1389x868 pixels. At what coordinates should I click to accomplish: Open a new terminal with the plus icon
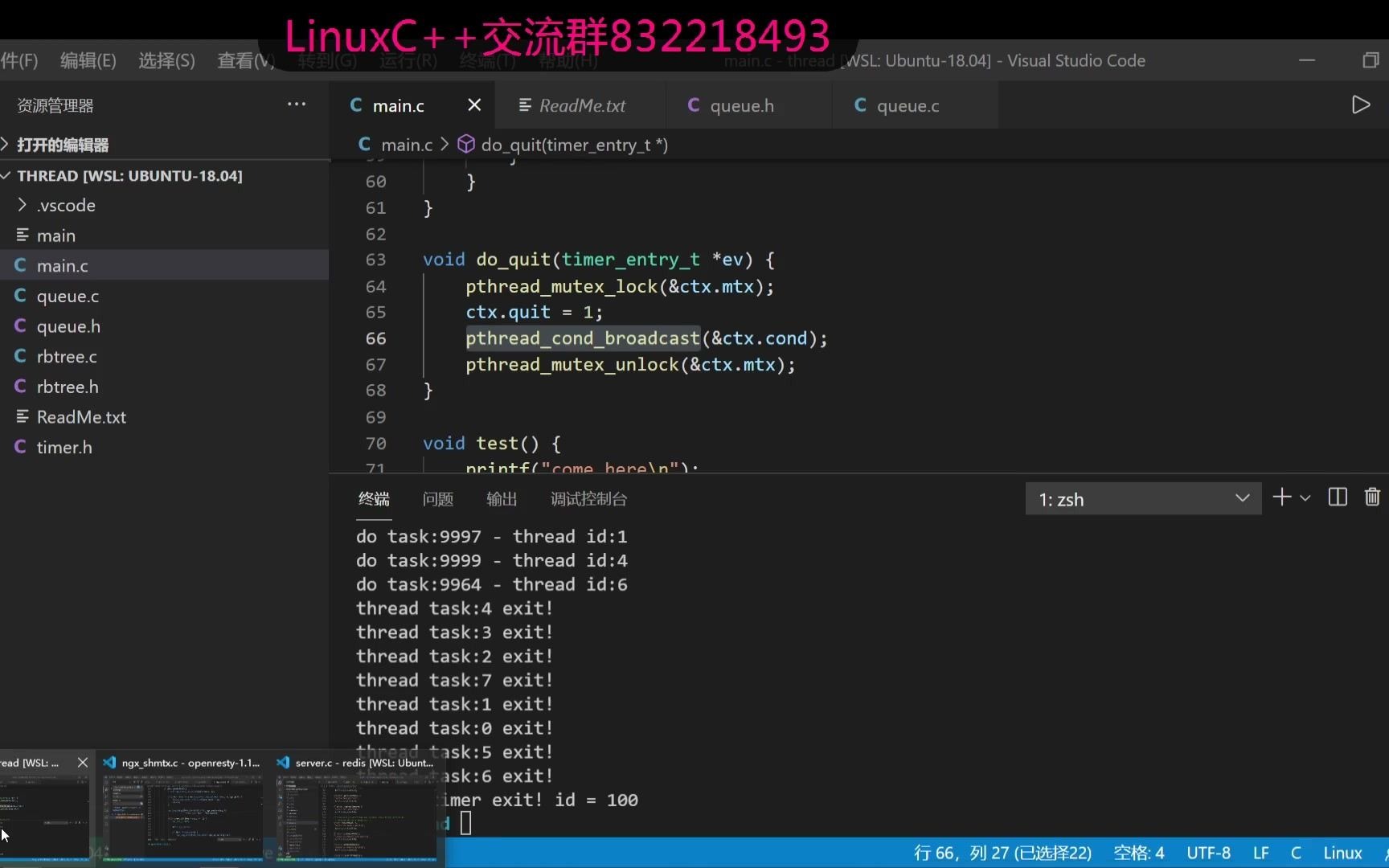click(1281, 497)
